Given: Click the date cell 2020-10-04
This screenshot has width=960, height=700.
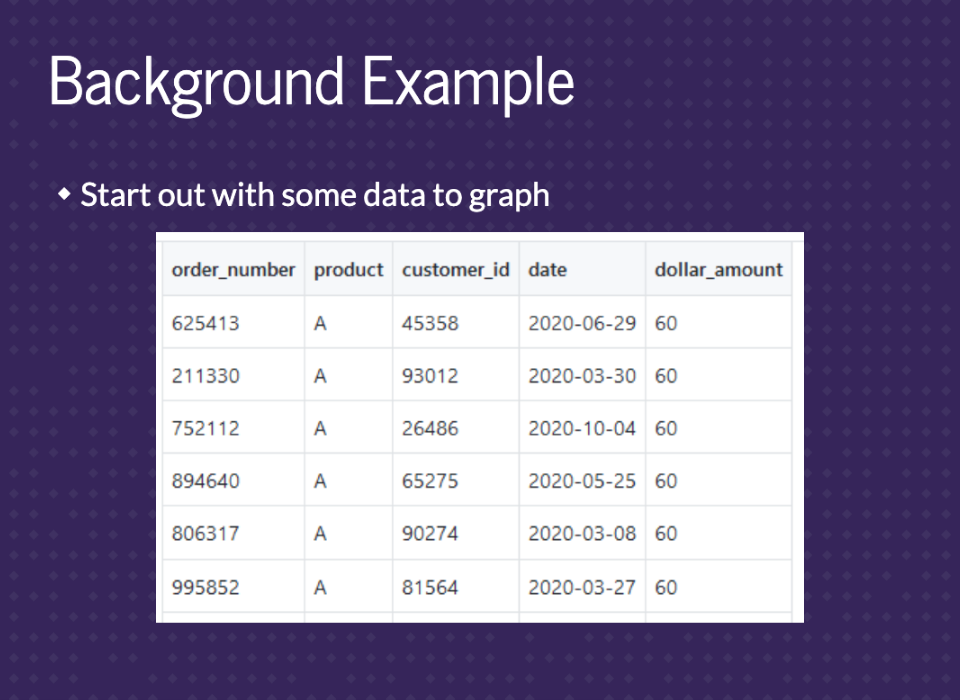Looking at the screenshot, I should [581, 428].
